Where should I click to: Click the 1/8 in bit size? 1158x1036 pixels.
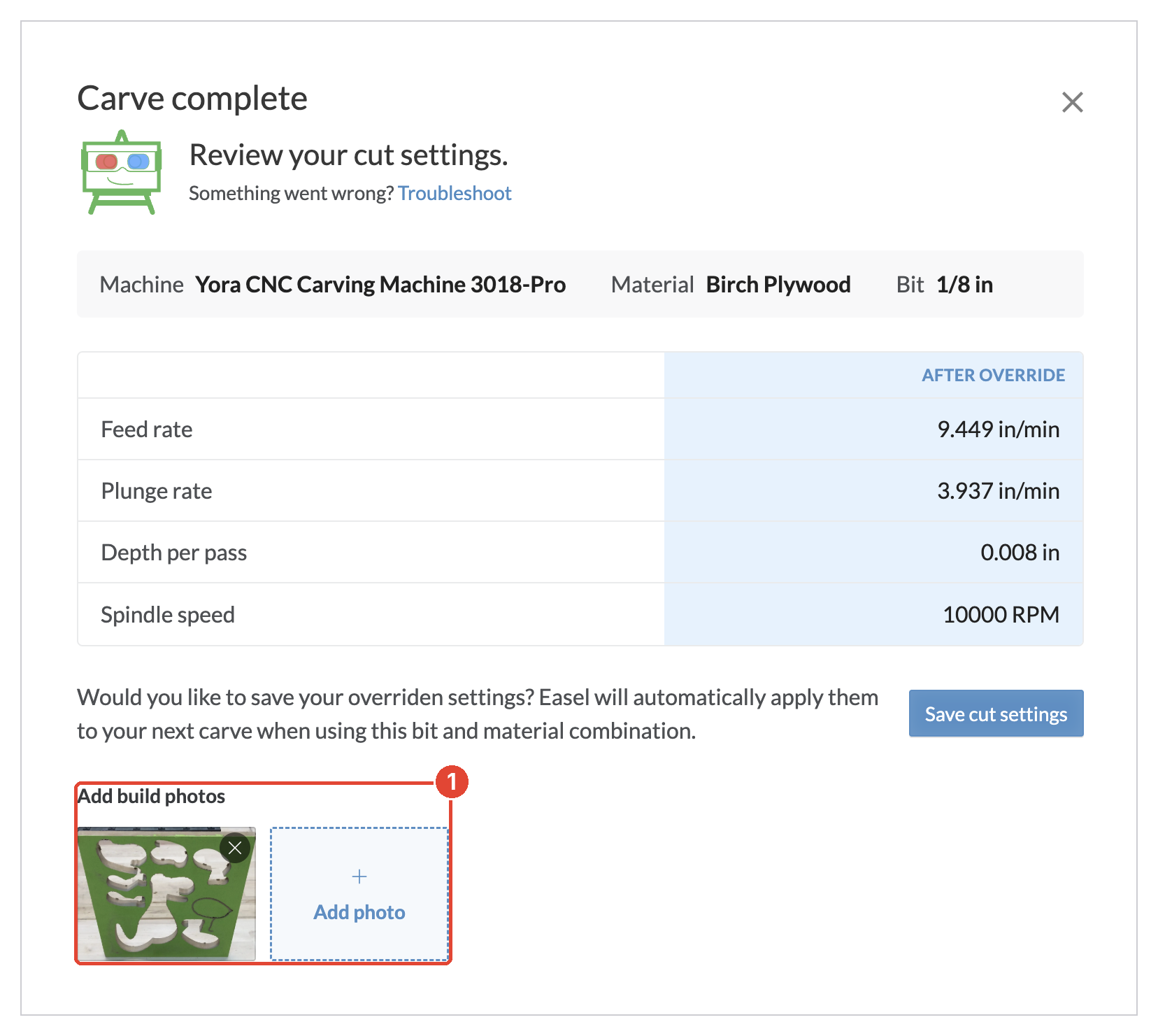(x=964, y=284)
